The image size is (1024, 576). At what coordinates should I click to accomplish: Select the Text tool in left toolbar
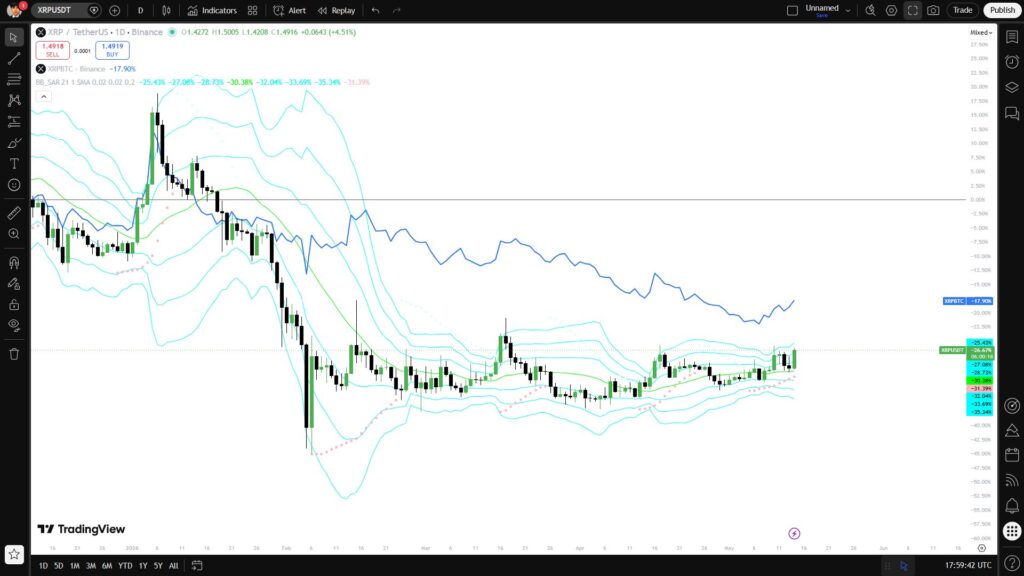click(14, 164)
